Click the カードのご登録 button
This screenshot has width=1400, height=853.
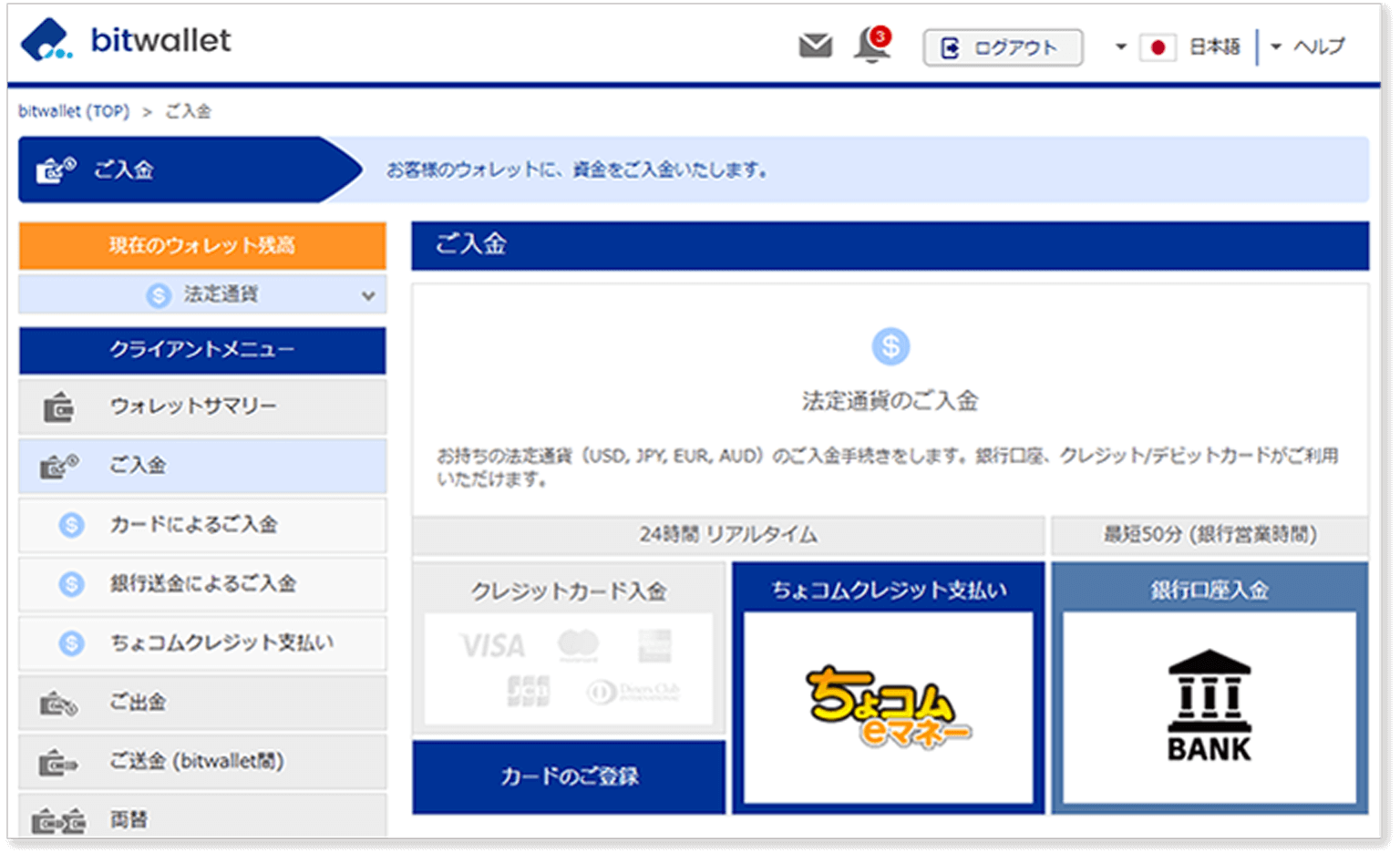point(569,776)
